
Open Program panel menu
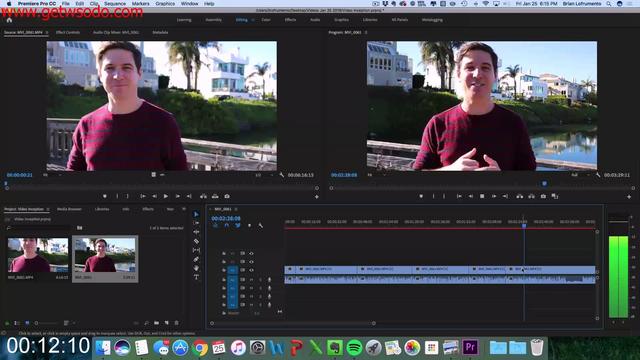point(366,32)
